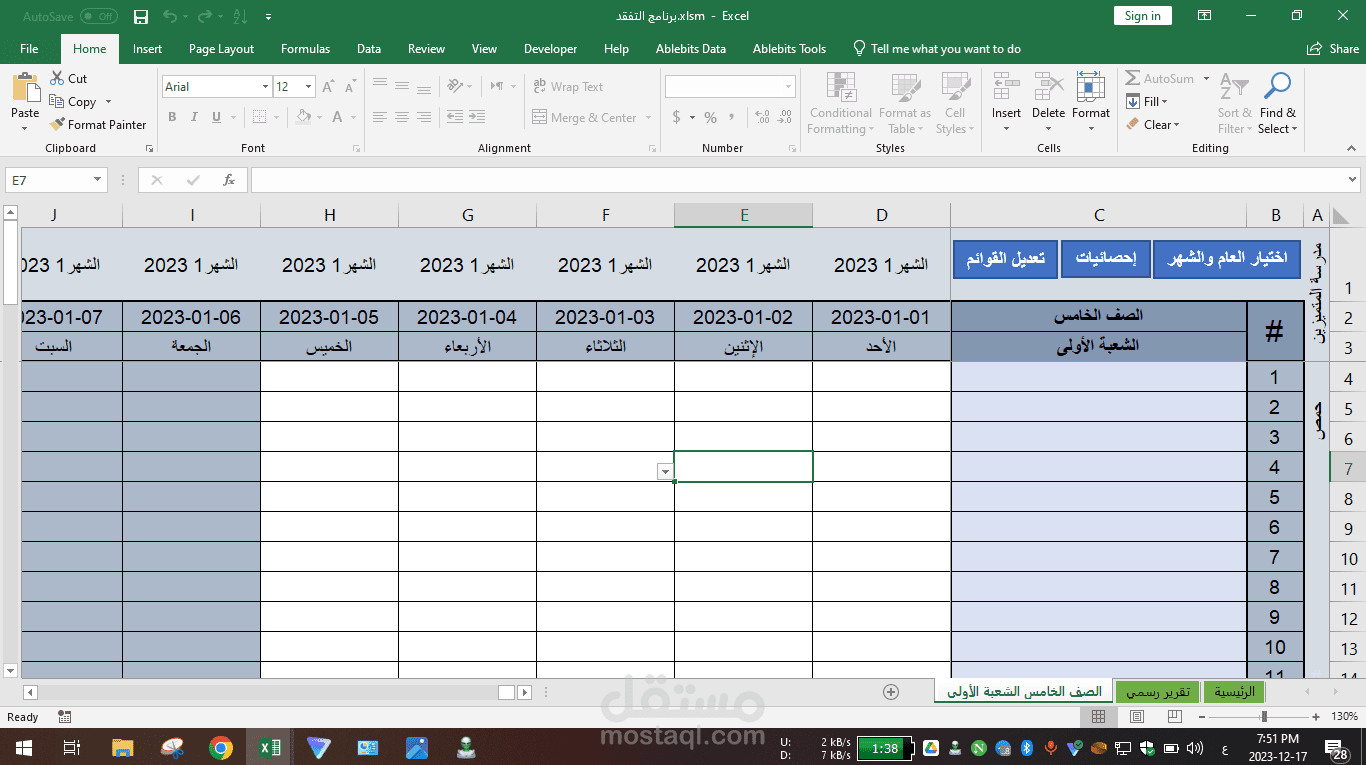Click the formula bar input field

click(797, 180)
